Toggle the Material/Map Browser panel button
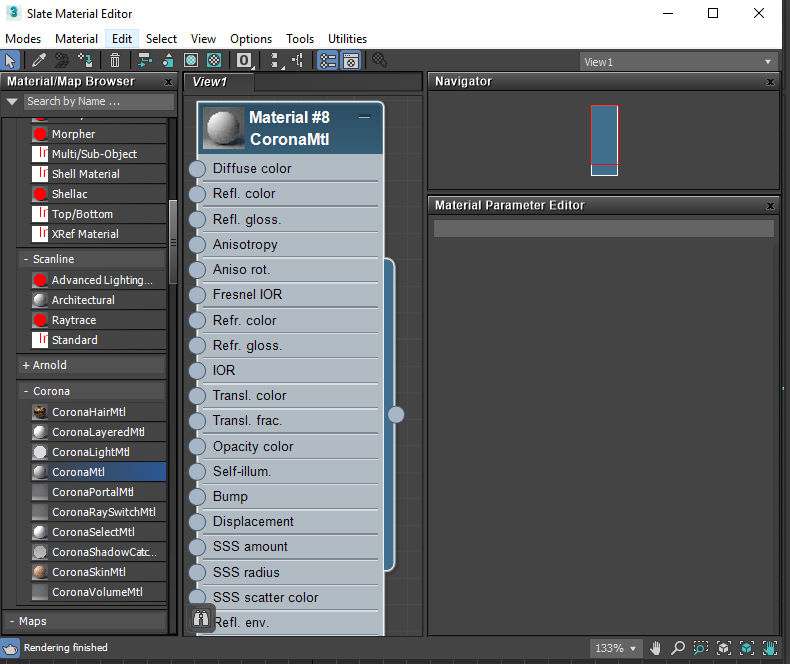Screen dimensions: 790x664 [327, 61]
